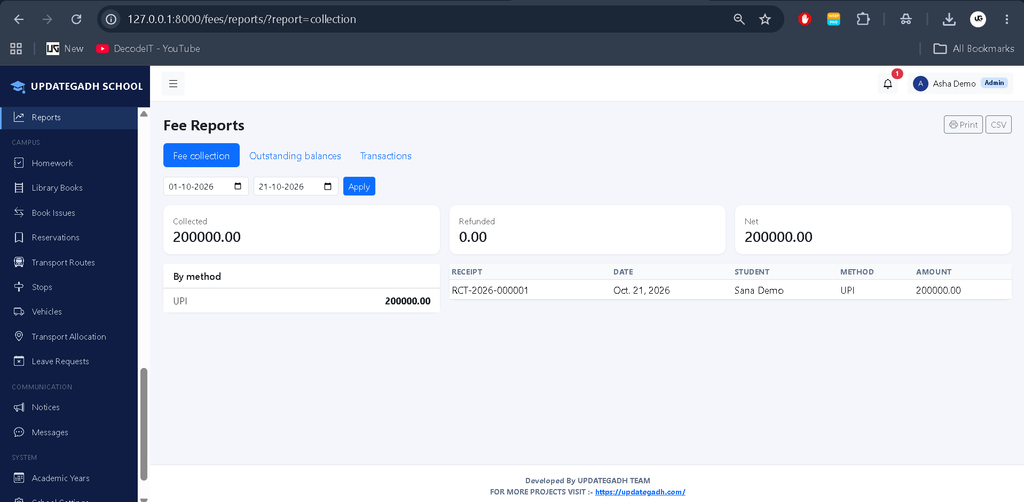Image resolution: width=1024 pixels, height=502 pixels.
Task: Click the Refunded 0.00 card
Action: (x=587, y=230)
